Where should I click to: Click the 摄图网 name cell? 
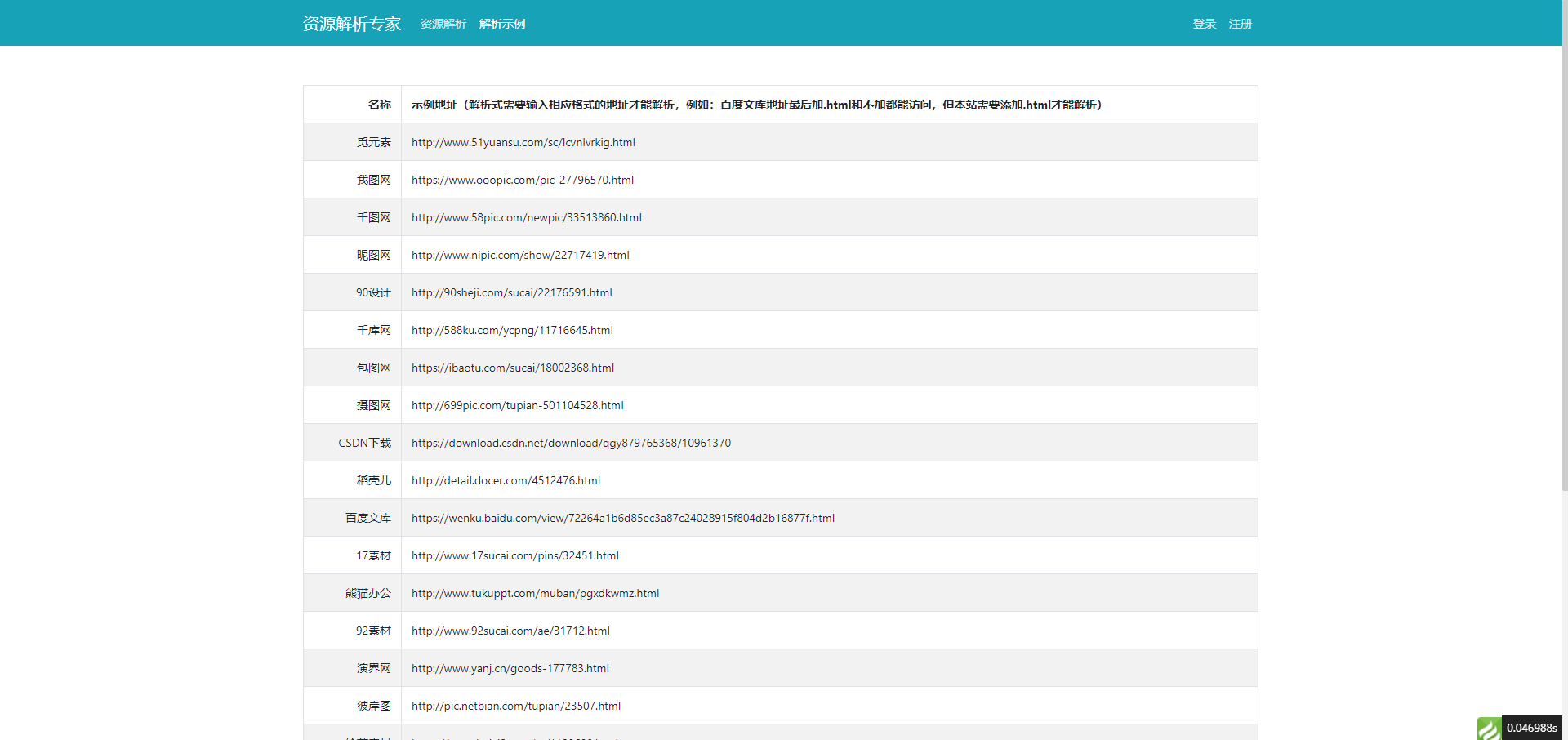pyautogui.click(x=352, y=405)
